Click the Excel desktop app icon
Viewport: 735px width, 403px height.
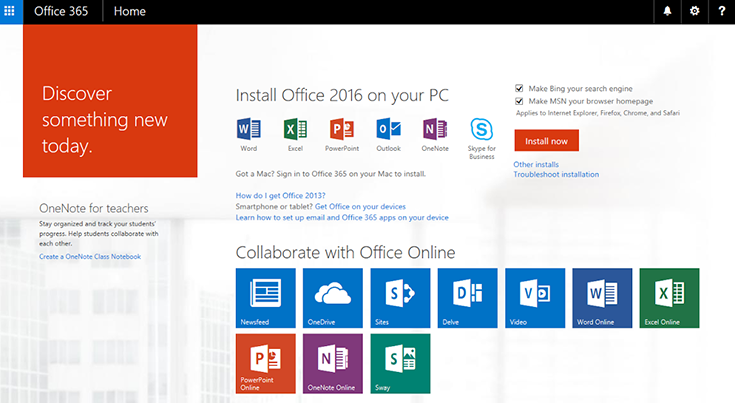(x=295, y=129)
